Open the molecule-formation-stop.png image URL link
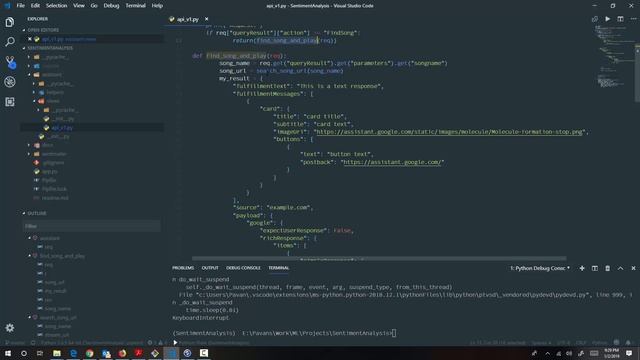This screenshot has height=360, width=640. click(x=449, y=132)
